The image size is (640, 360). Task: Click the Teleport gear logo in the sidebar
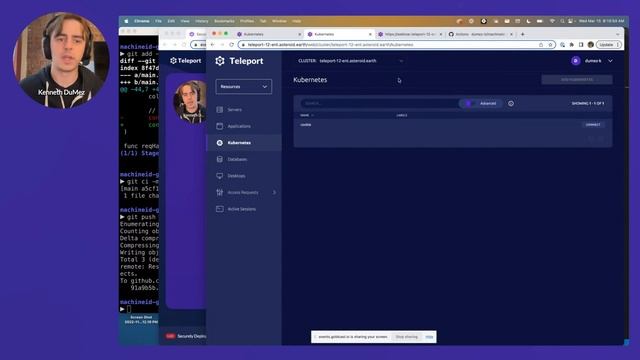[x=220, y=61]
